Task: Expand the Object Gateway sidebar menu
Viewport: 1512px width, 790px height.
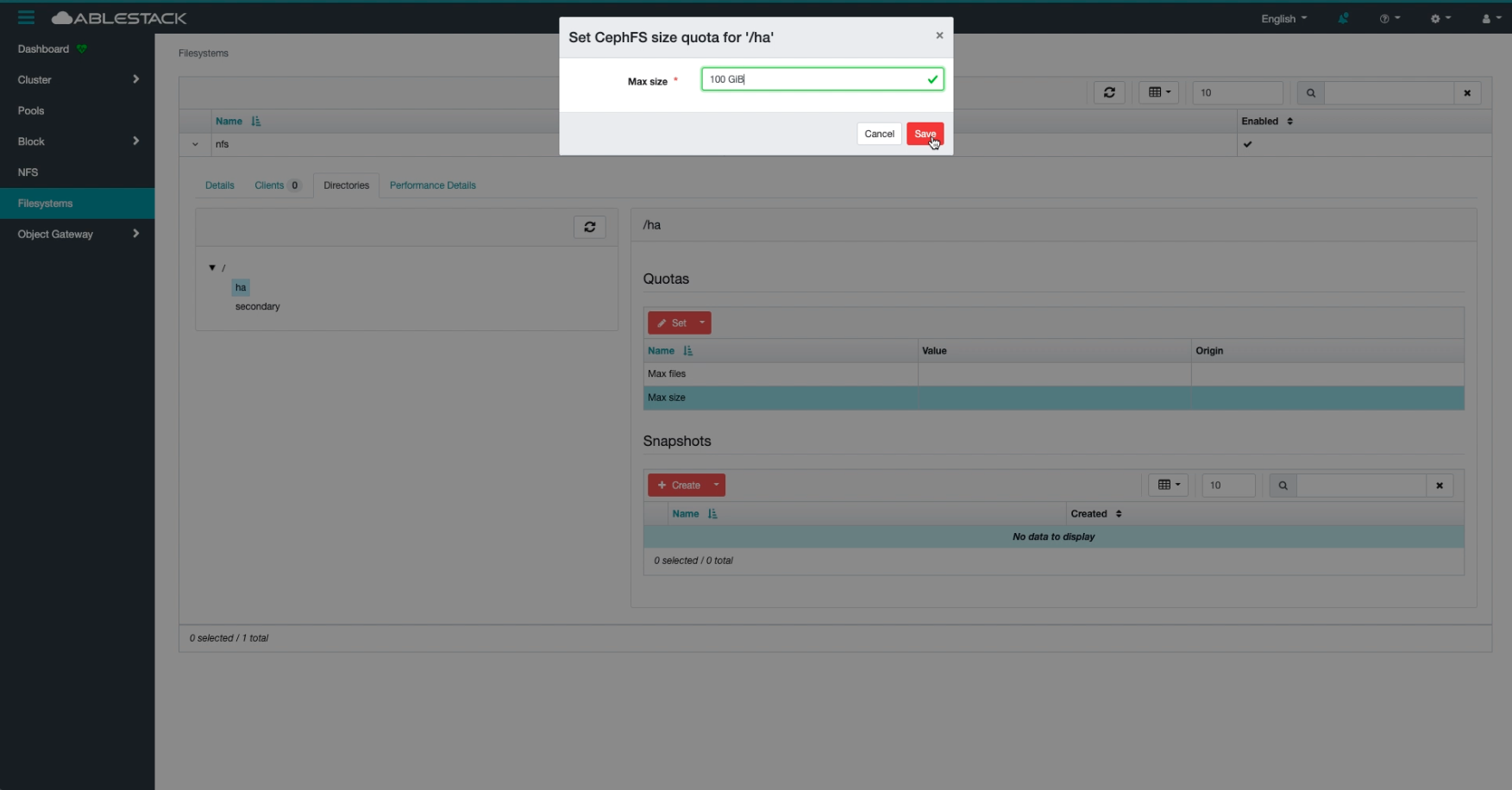Action: click(x=78, y=234)
